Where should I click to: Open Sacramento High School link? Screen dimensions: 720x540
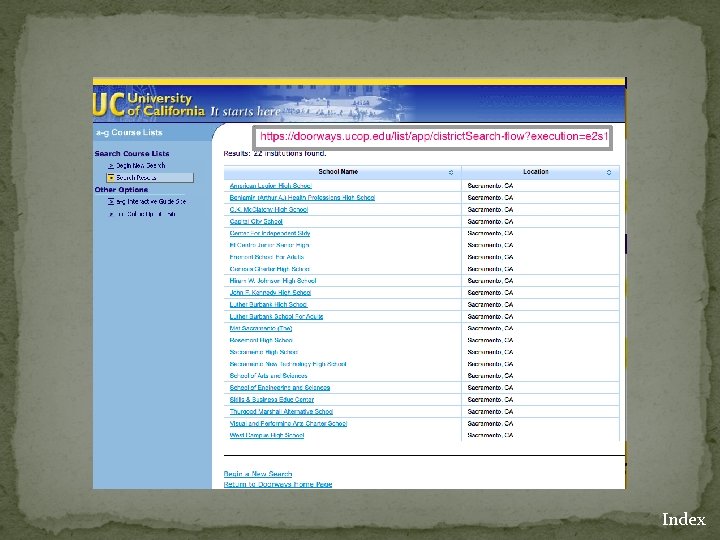pos(264,352)
